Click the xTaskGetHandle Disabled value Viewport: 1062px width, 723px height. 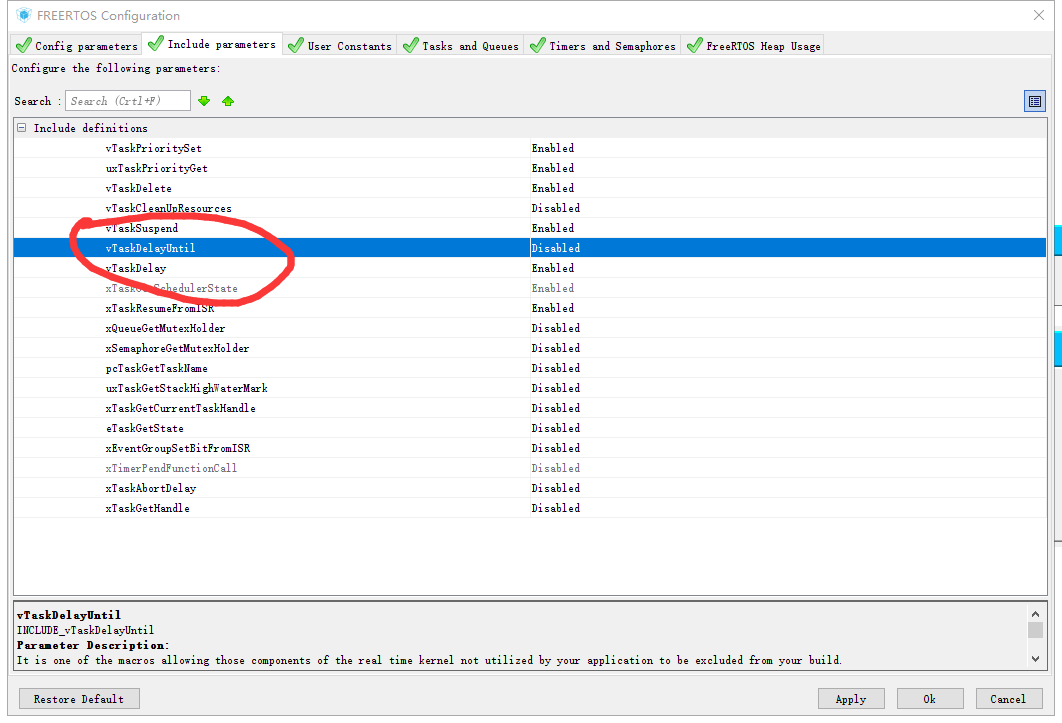555,508
